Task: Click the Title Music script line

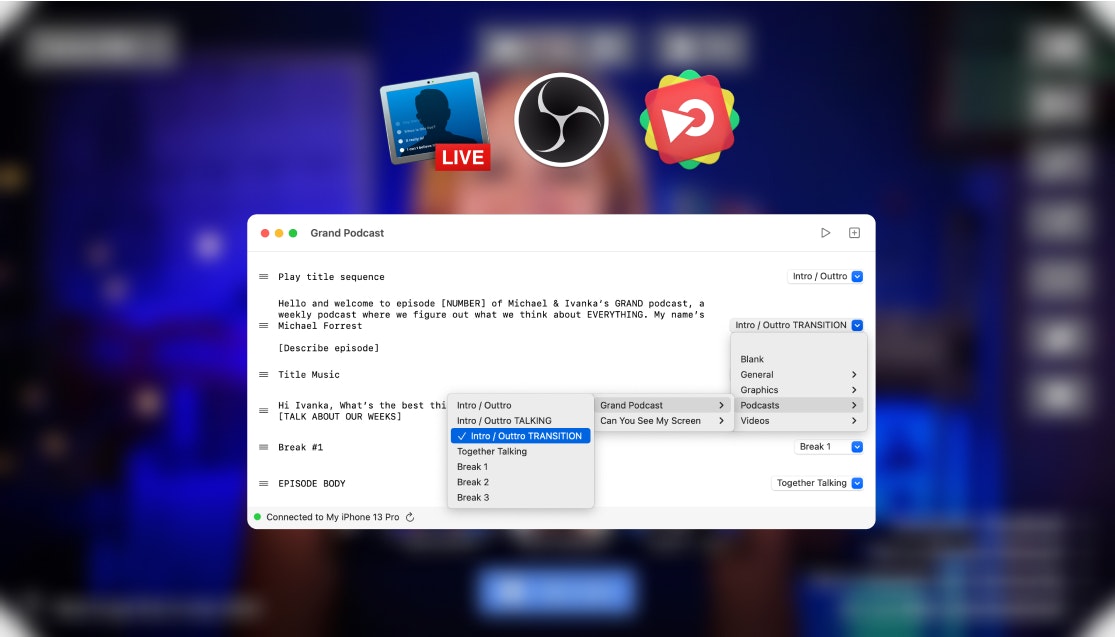Action: coord(309,375)
